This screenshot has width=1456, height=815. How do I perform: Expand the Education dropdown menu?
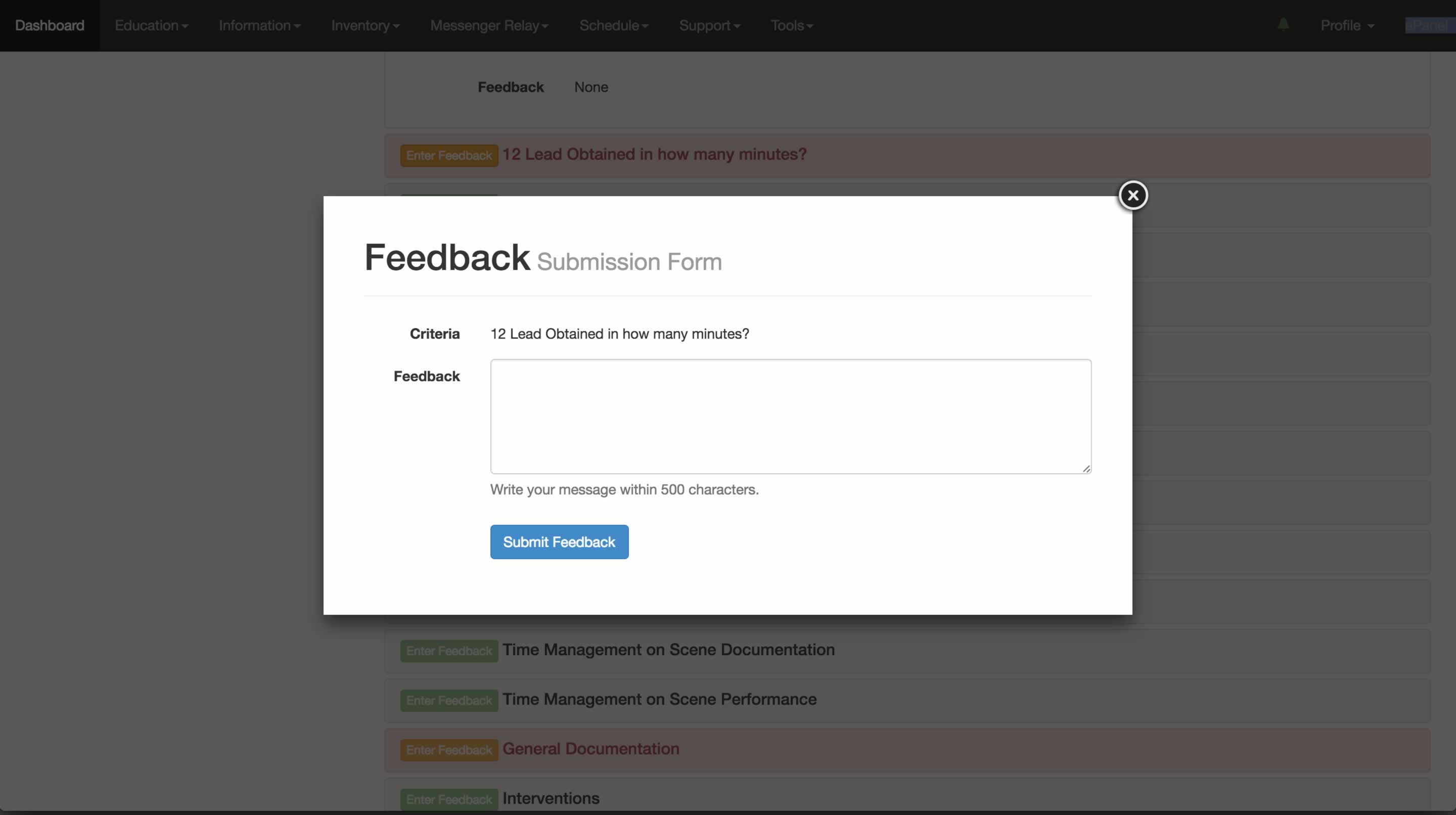(x=152, y=25)
